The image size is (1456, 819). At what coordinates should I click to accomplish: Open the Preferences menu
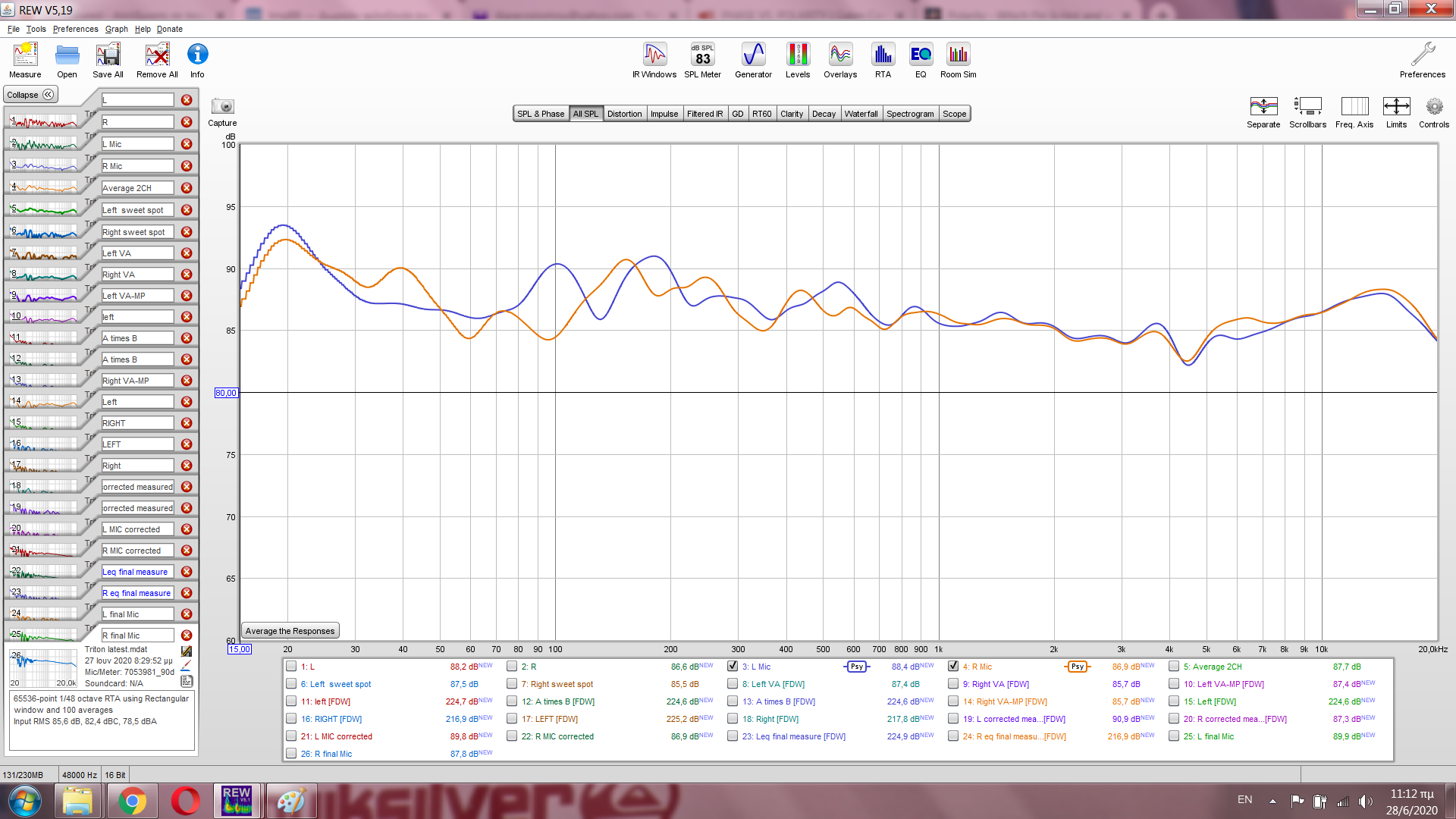75,29
